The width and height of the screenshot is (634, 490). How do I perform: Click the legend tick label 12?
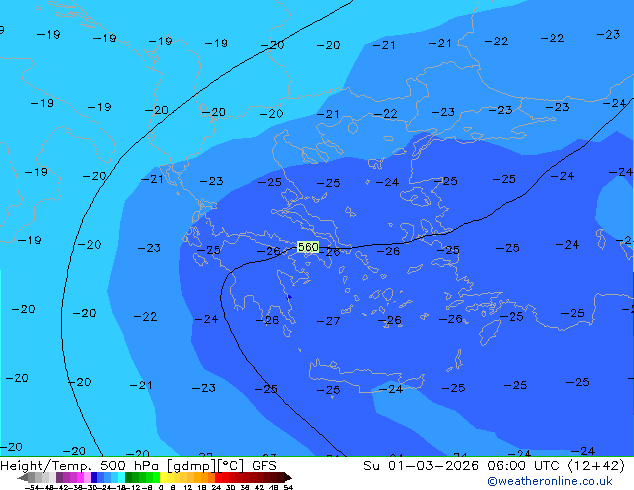tap(187, 488)
